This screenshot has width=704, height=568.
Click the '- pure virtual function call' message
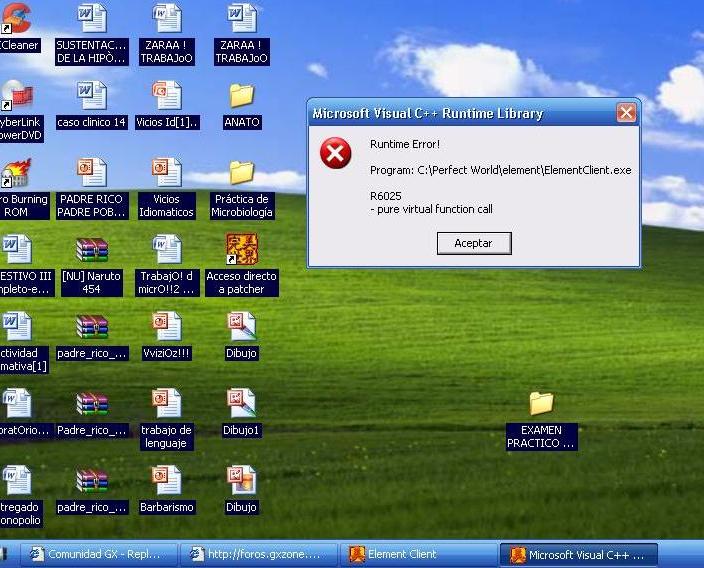(x=431, y=209)
